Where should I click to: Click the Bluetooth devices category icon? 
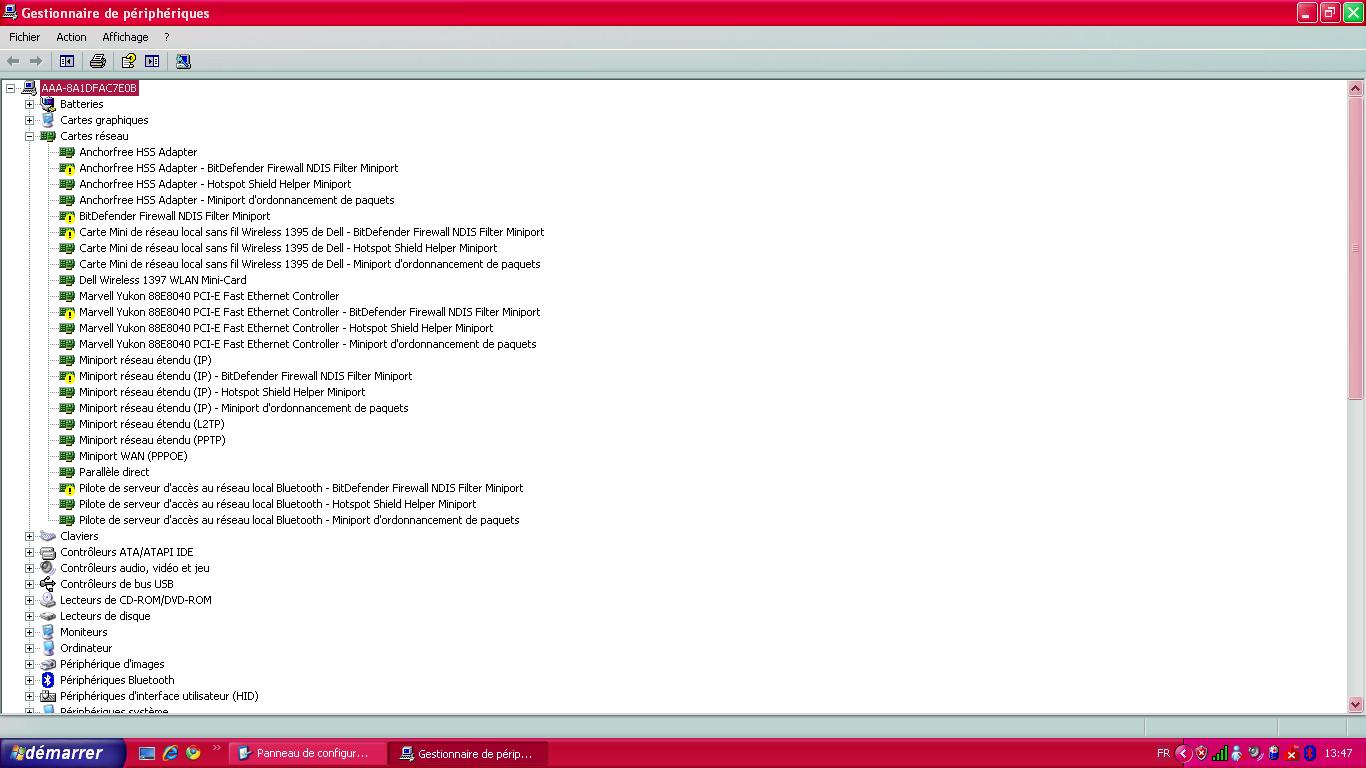click(x=47, y=680)
